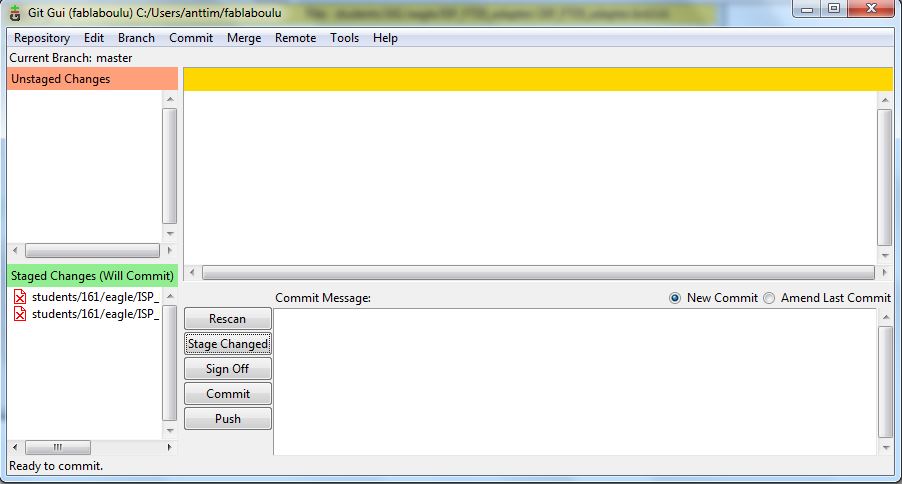
Task: Open the Help menu
Action: (385, 38)
